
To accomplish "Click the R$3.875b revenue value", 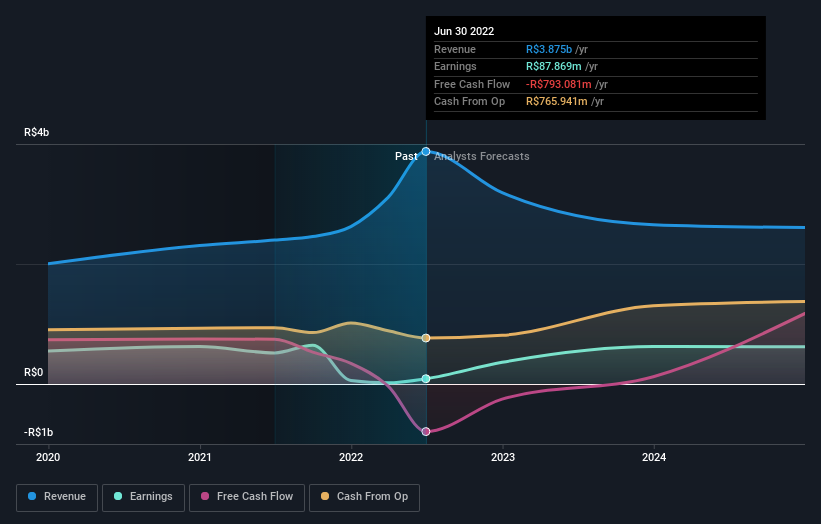I will tap(549, 49).
